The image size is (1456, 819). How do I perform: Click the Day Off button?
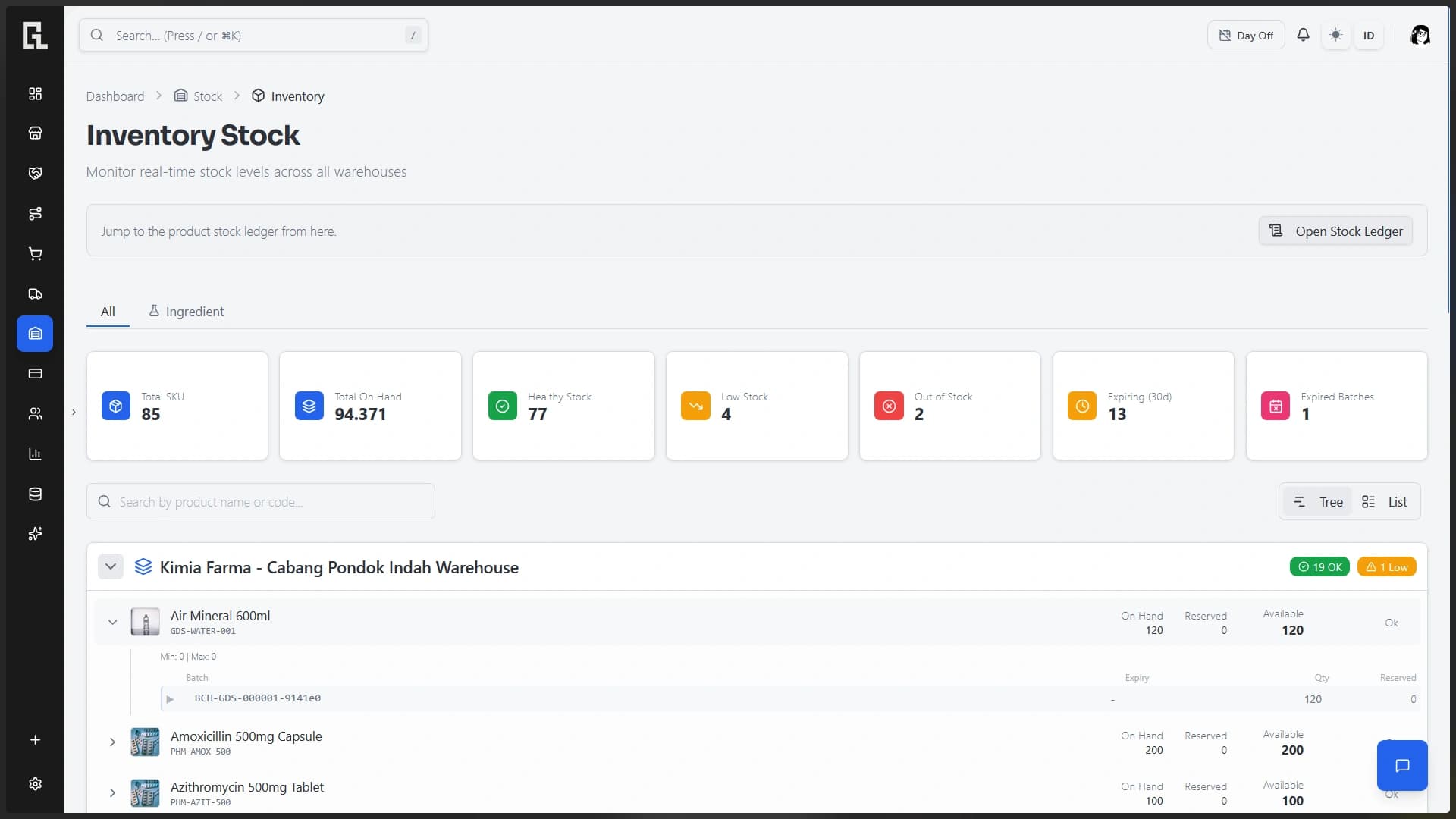[x=1246, y=36]
